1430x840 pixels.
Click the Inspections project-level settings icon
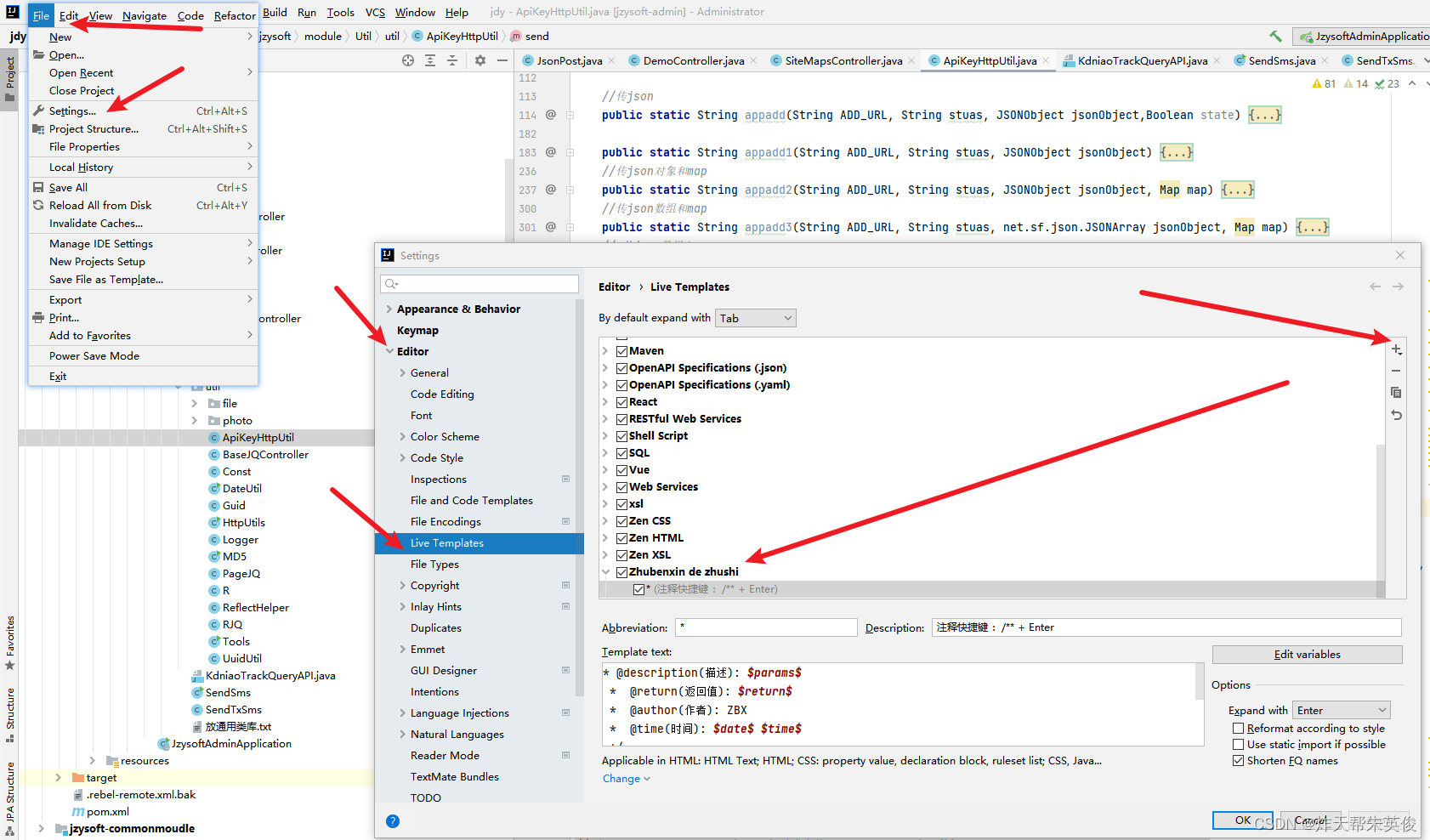[566, 480]
